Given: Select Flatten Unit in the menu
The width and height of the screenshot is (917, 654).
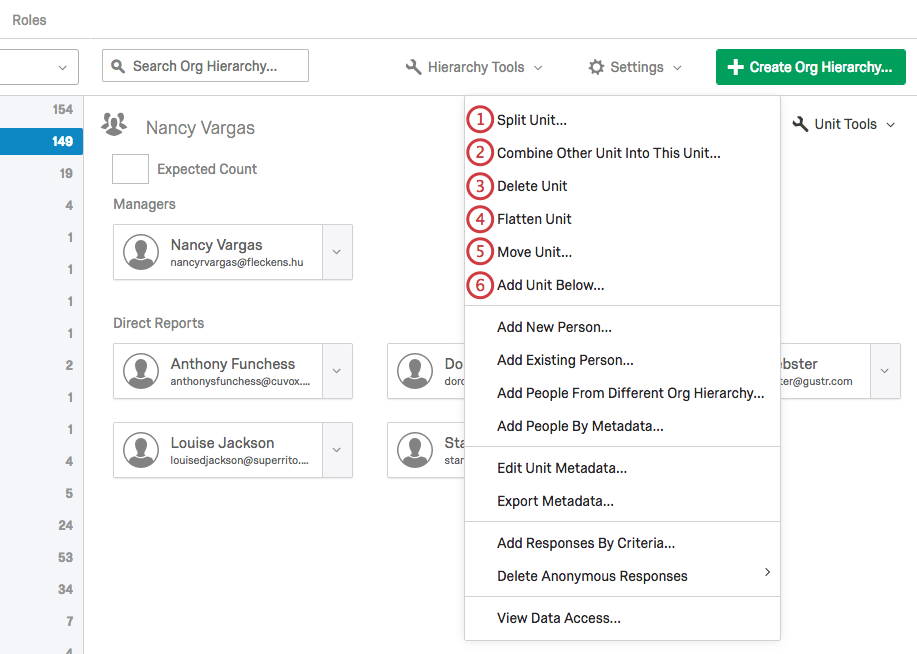Looking at the screenshot, I should tap(534, 219).
